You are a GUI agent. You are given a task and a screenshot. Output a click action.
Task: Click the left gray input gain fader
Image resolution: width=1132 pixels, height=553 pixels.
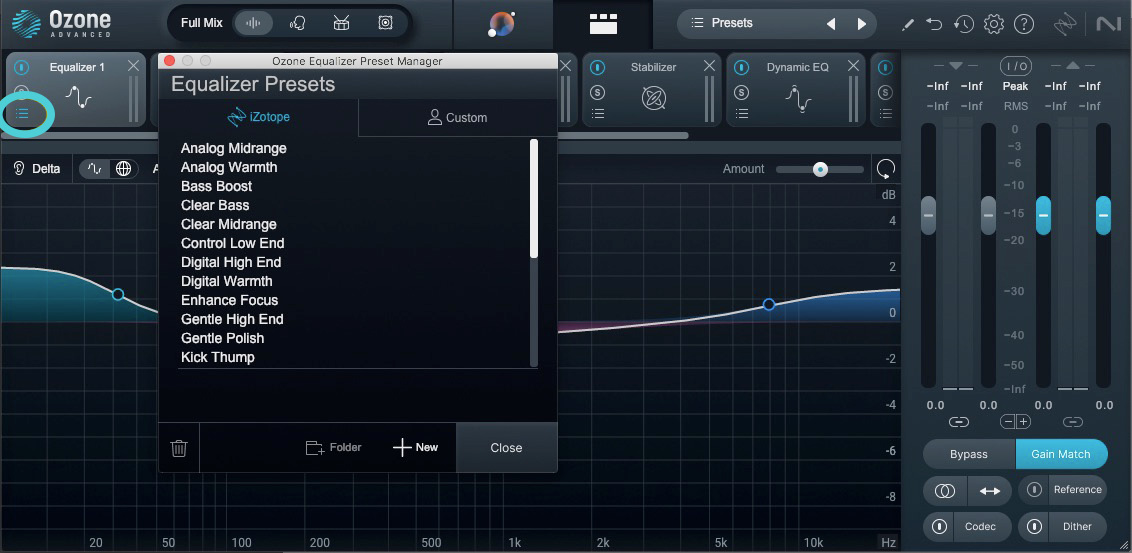point(928,215)
